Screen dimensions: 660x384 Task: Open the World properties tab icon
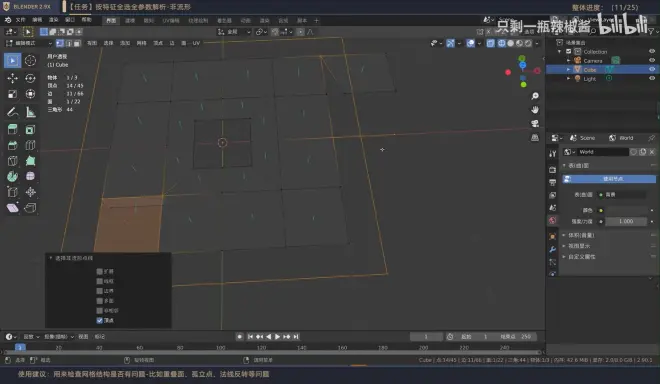[x=553, y=220]
